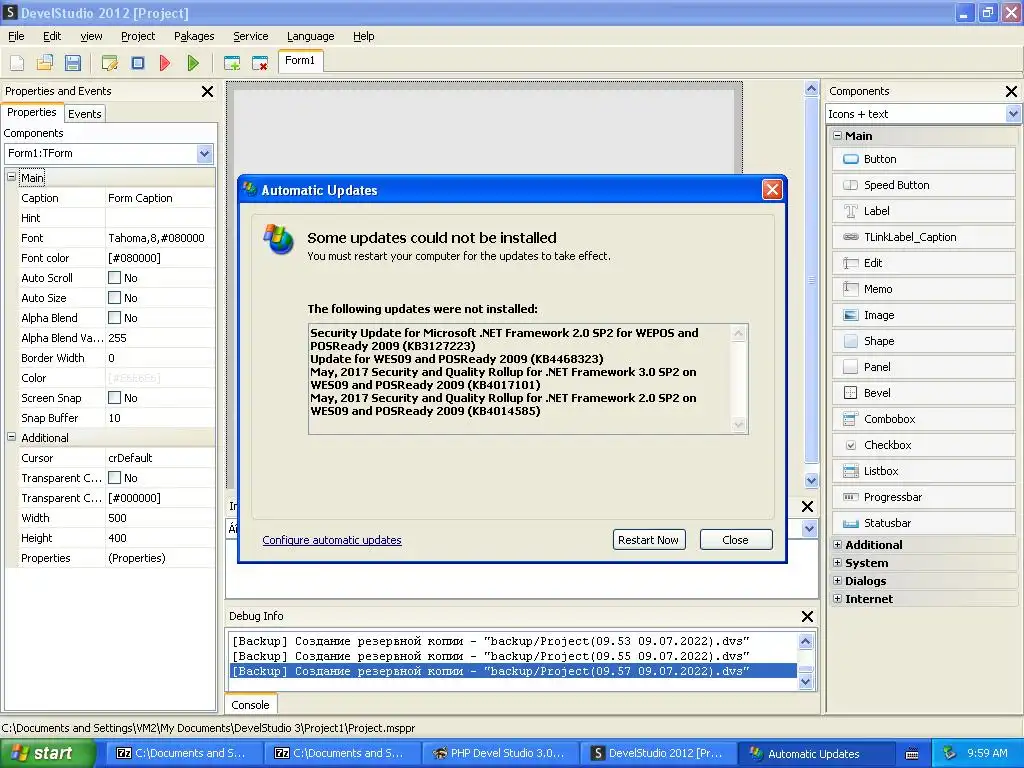Screen dimensions: 1024x768
Task: Toggle the Screen Snap checkbox
Action: click(114, 398)
